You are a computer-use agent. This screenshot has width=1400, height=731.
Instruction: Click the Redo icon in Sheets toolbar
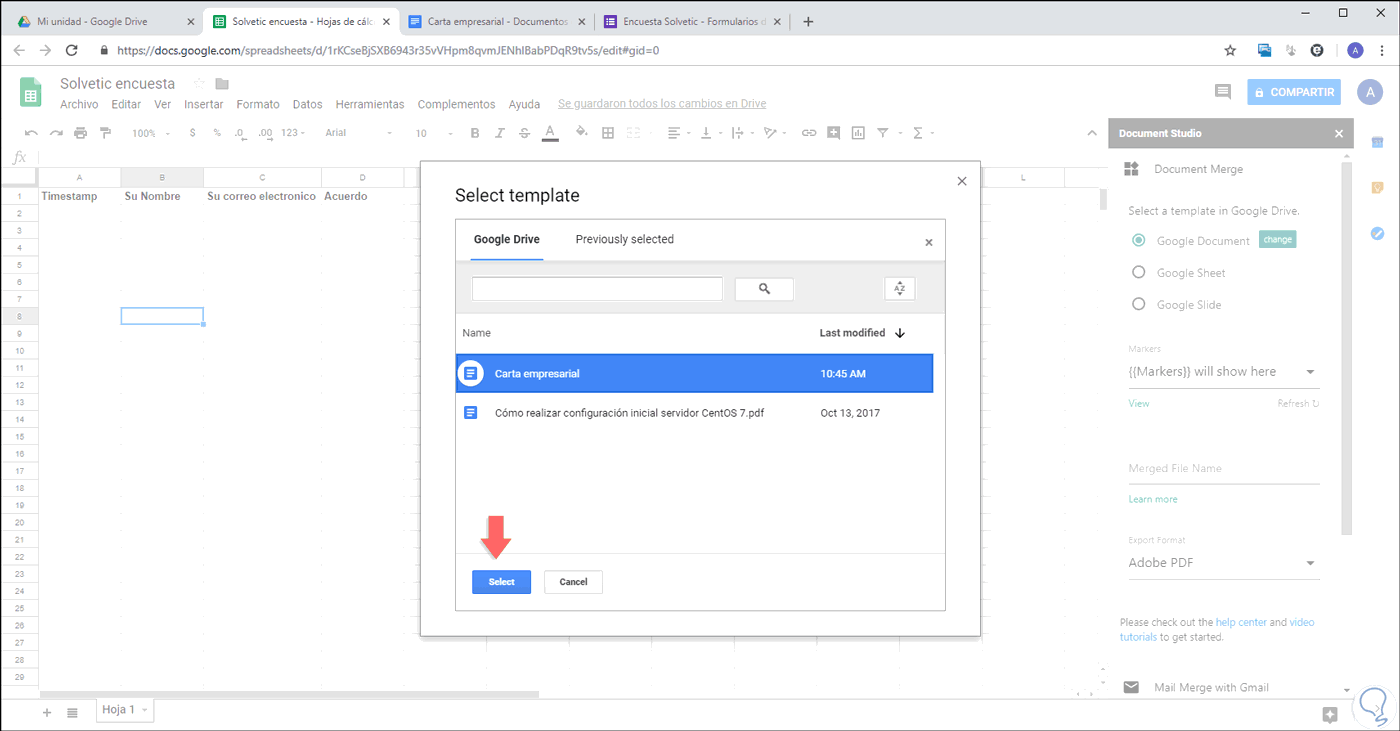[56, 133]
